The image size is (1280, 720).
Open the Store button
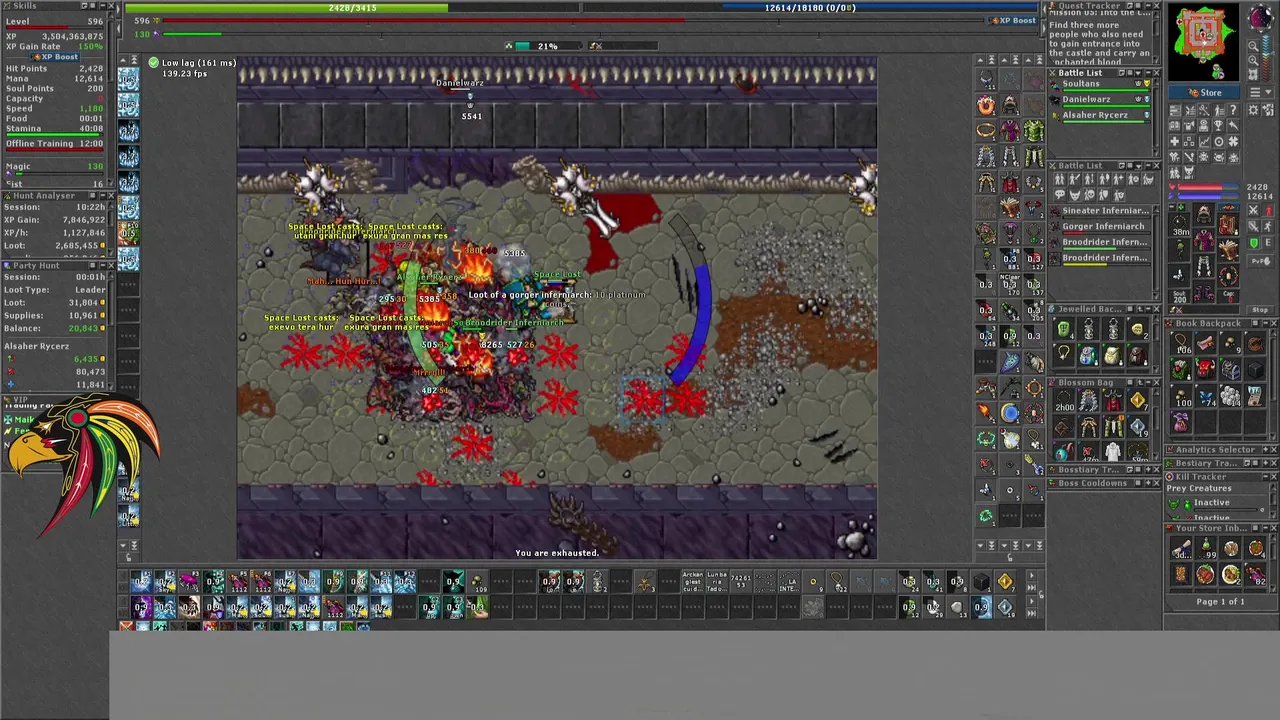tap(1204, 92)
